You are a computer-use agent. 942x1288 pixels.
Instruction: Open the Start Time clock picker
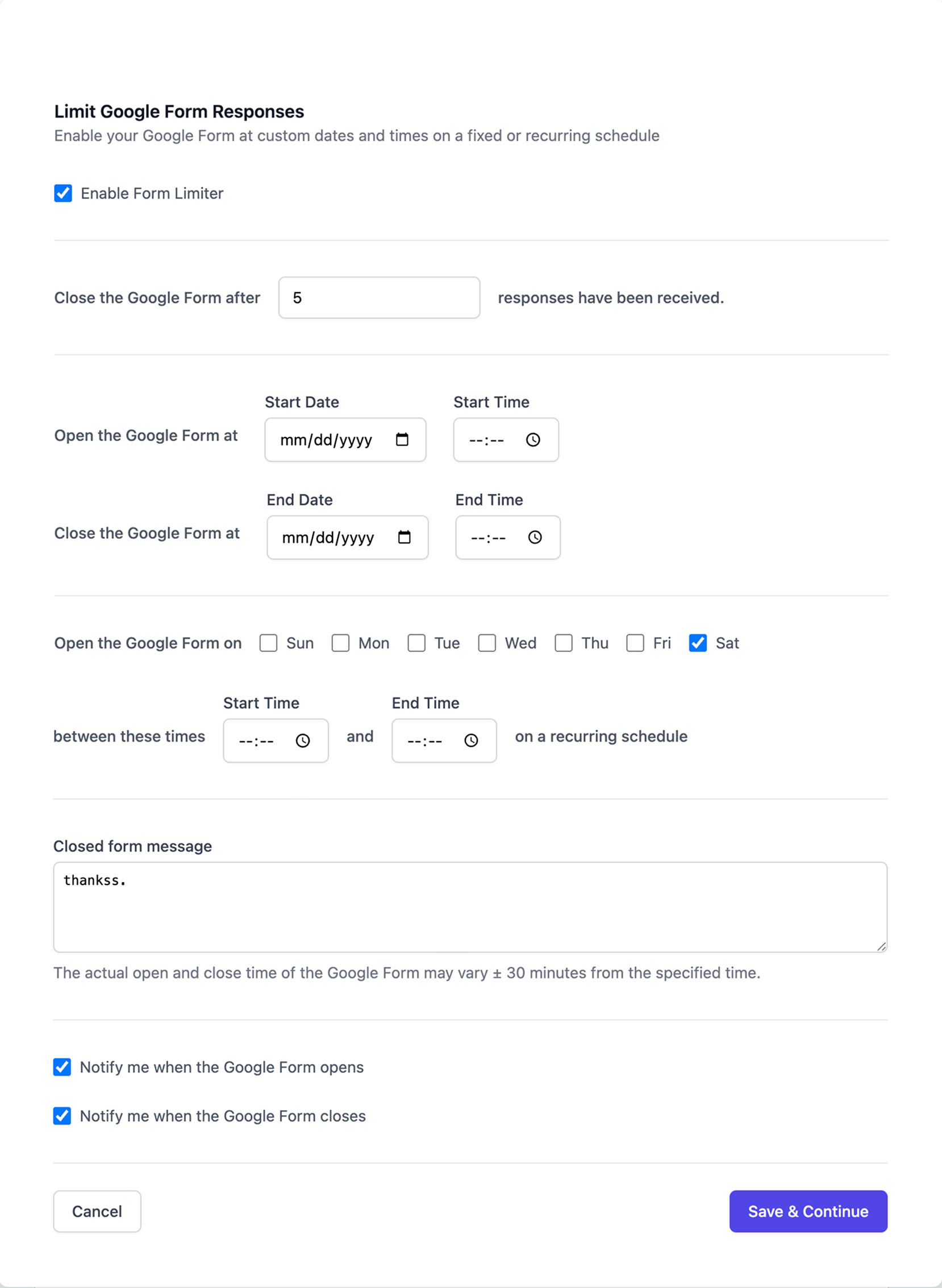(533, 439)
